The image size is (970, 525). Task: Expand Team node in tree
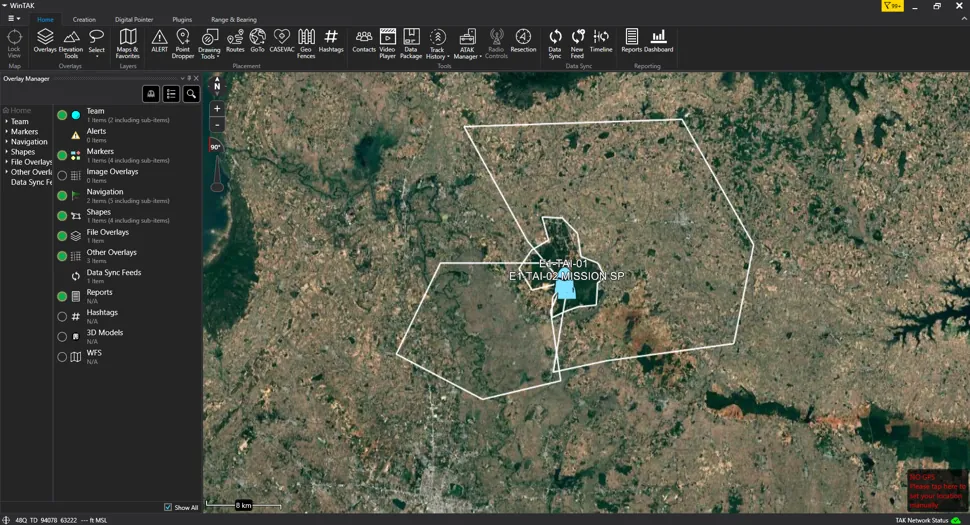pyautogui.click(x=7, y=121)
